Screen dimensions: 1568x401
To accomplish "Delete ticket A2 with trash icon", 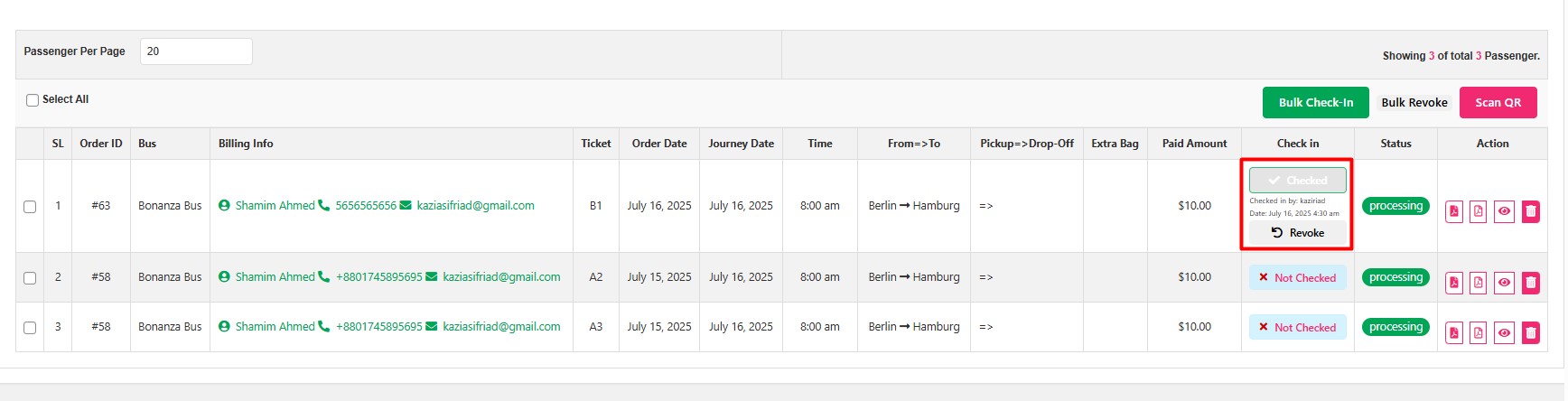I will [1530, 283].
